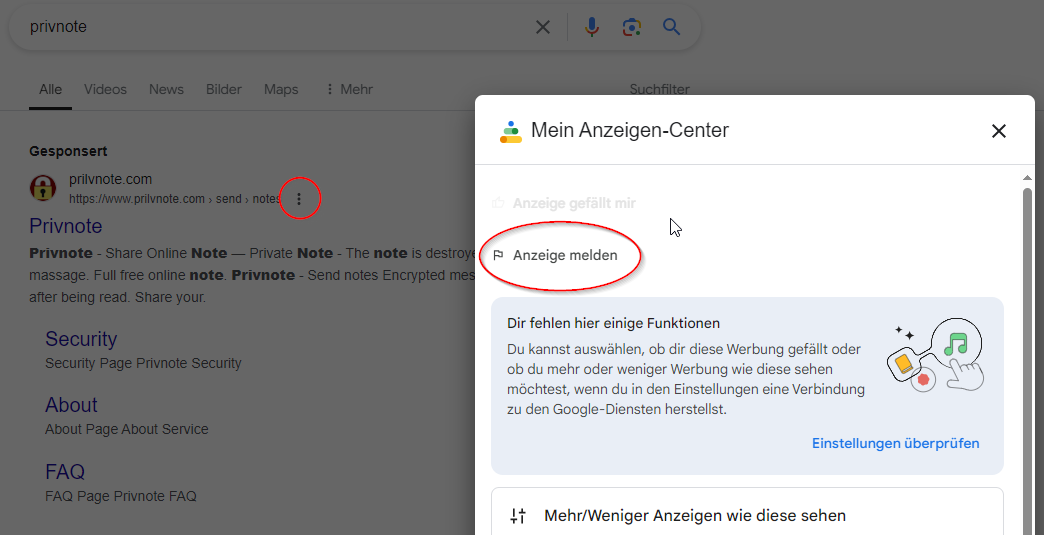Switch to the Bilder tab
This screenshot has height=535, width=1044.
[224, 89]
